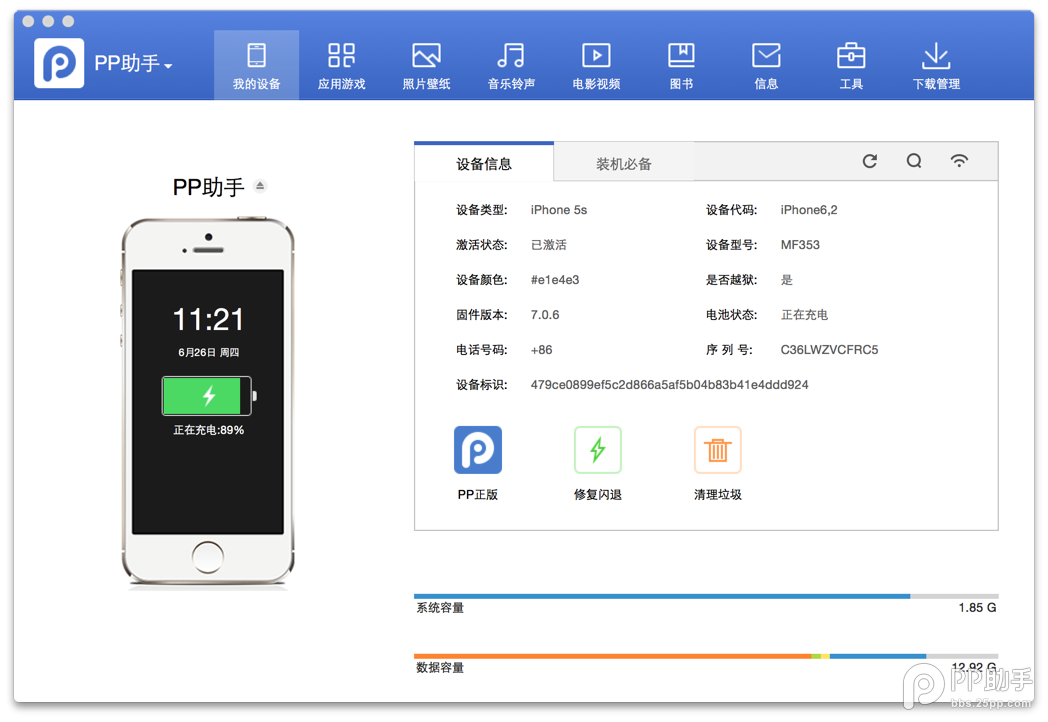Click the battery charging indicator on phone screen
This screenshot has height=722, width=1048.
(209, 396)
